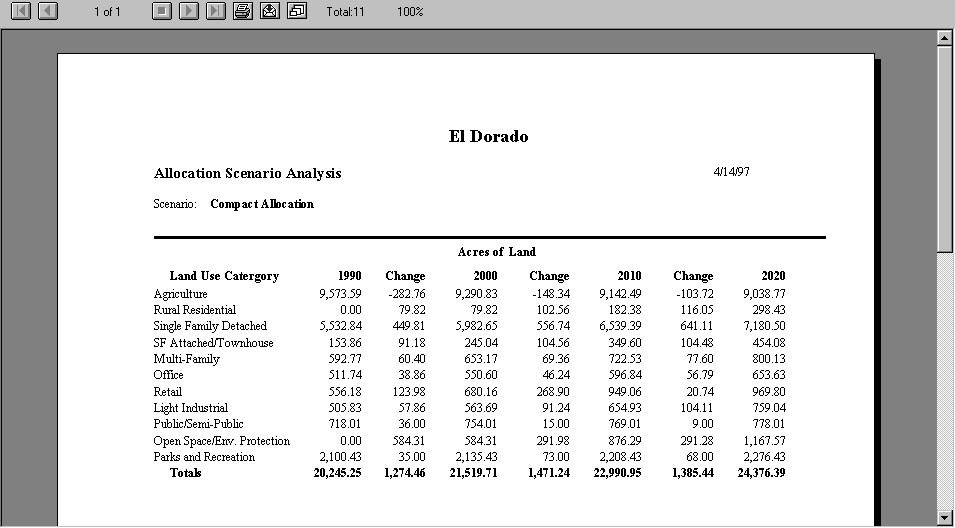This screenshot has height=528, width=955.
Task: Click the scrollbar up arrow
Action: click(x=945, y=38)
